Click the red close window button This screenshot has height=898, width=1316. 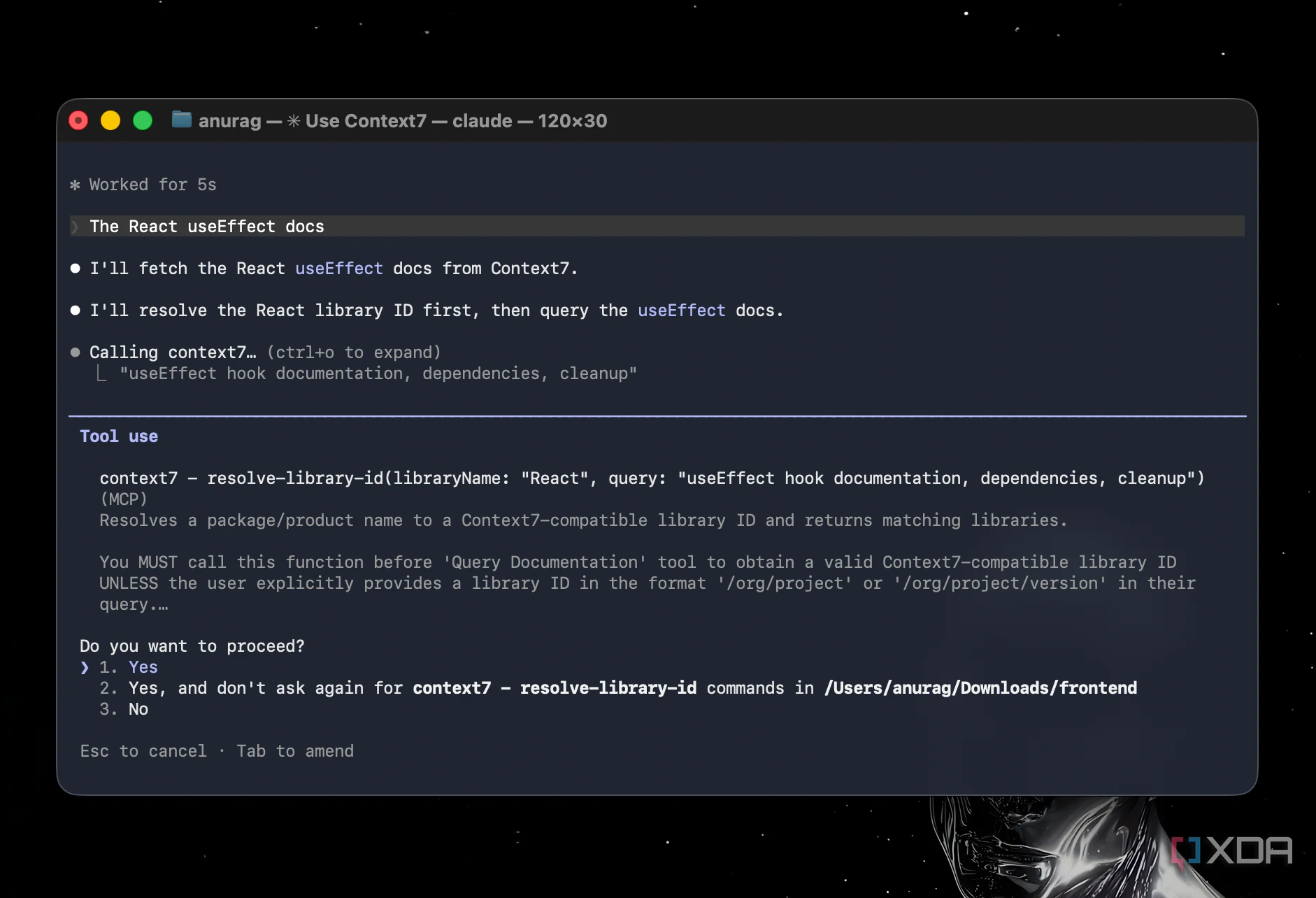78,121
